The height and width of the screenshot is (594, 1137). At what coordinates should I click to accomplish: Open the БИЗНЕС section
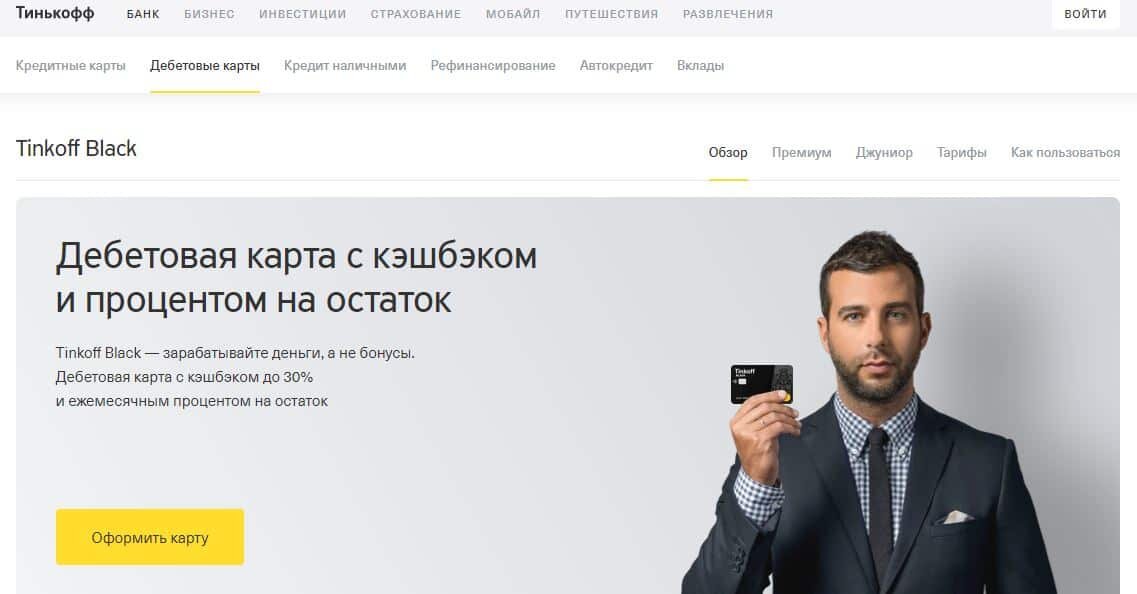point(209,14)
